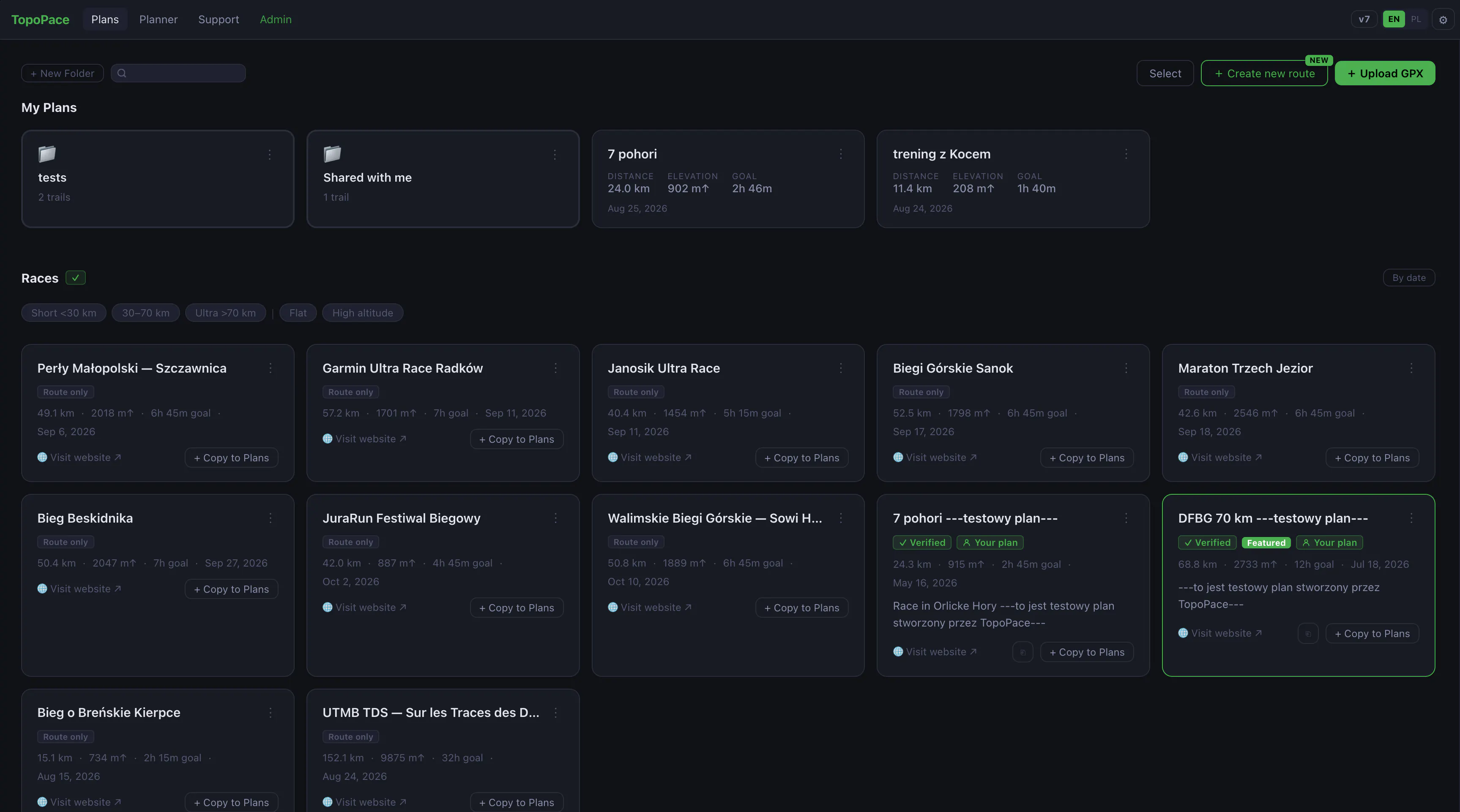Click New Folder button
Viewport: 1460px width, 812px height.
coord(62,73)
